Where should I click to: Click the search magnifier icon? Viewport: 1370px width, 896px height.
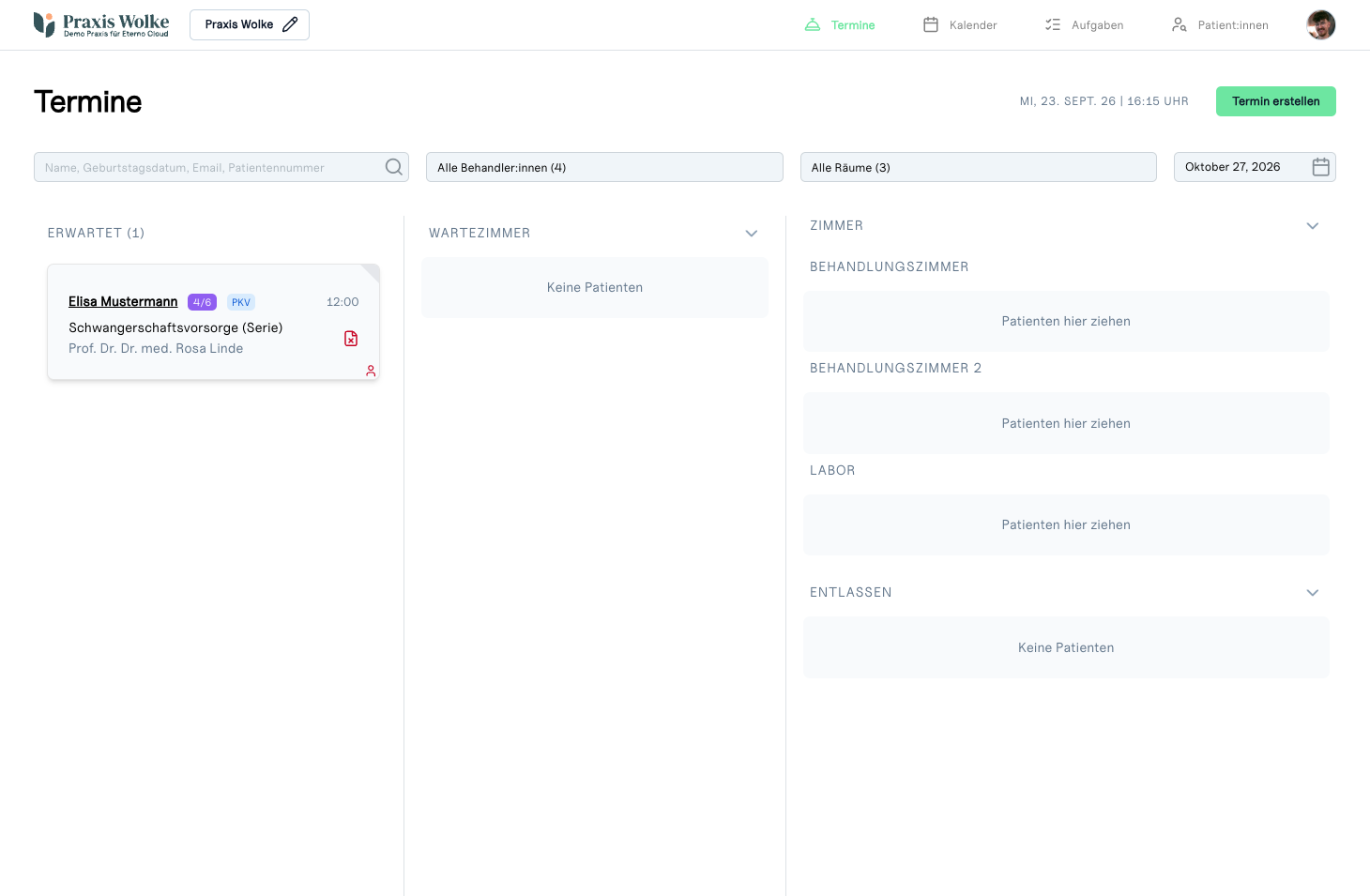click(x=394, y=167)
